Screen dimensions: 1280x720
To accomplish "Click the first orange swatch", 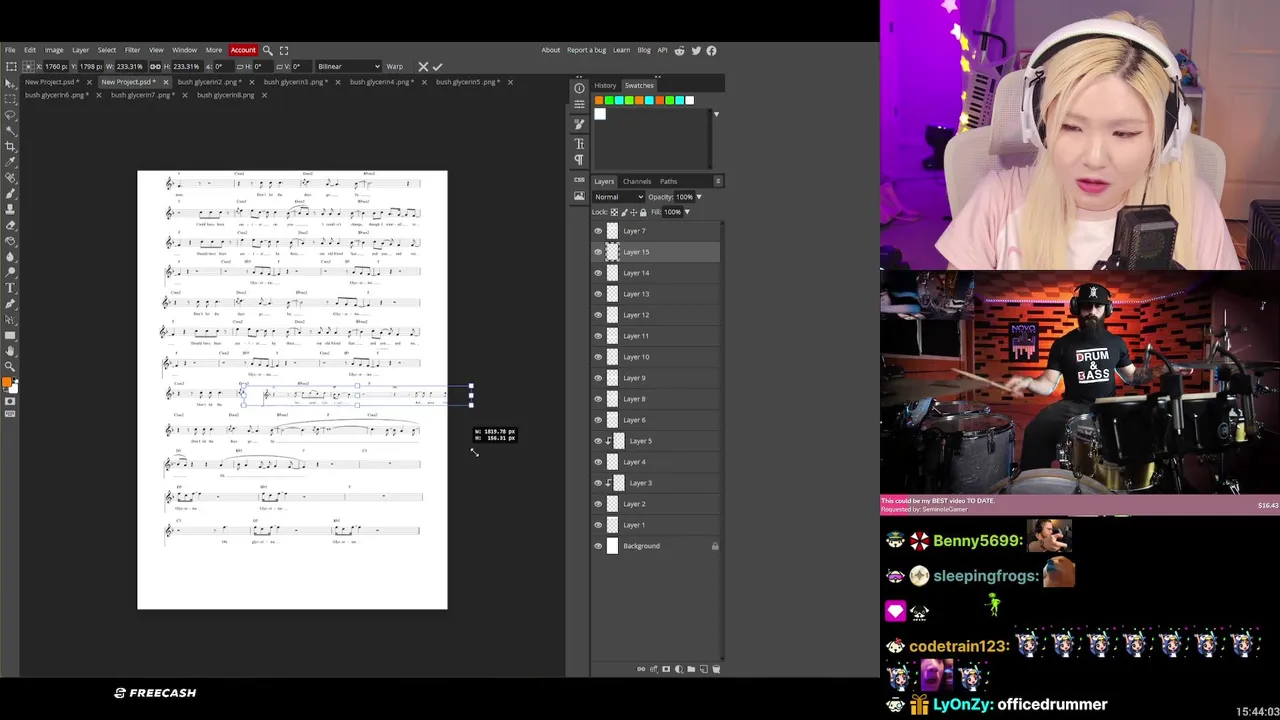I will (x=599, y=100).
